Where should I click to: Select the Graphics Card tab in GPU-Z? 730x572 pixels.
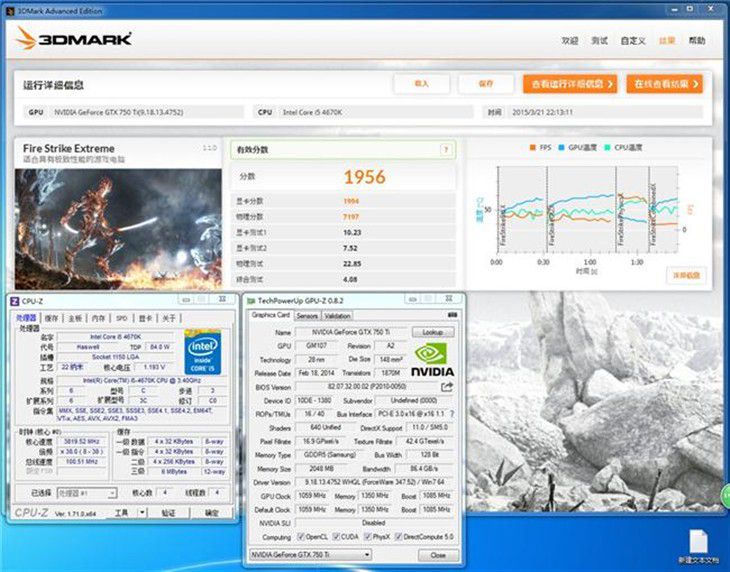point(270,315)
